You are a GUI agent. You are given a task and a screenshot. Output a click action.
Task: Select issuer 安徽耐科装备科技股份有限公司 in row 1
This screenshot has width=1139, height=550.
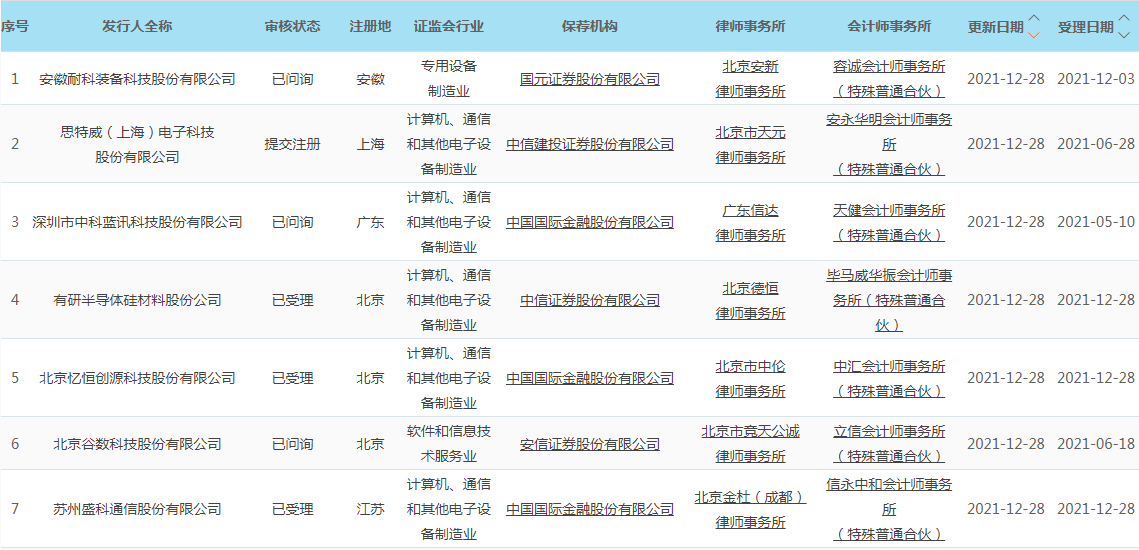137,79
